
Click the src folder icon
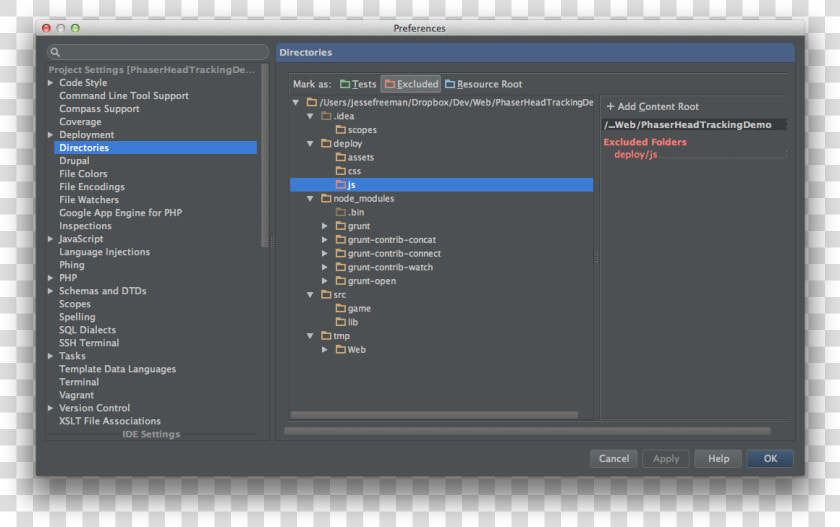click(x=326, y=295)
